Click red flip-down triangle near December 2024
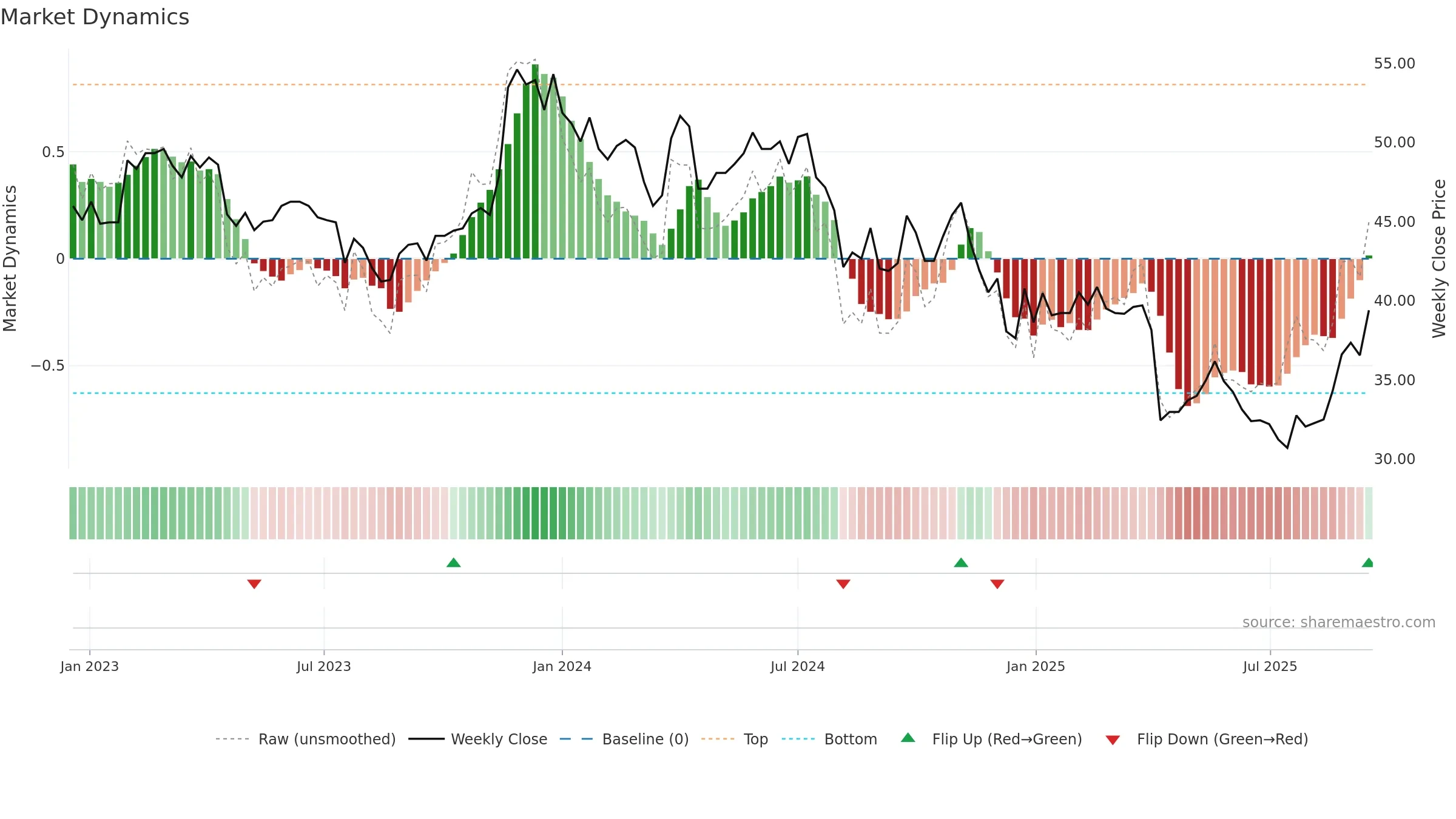 point(997,584)
